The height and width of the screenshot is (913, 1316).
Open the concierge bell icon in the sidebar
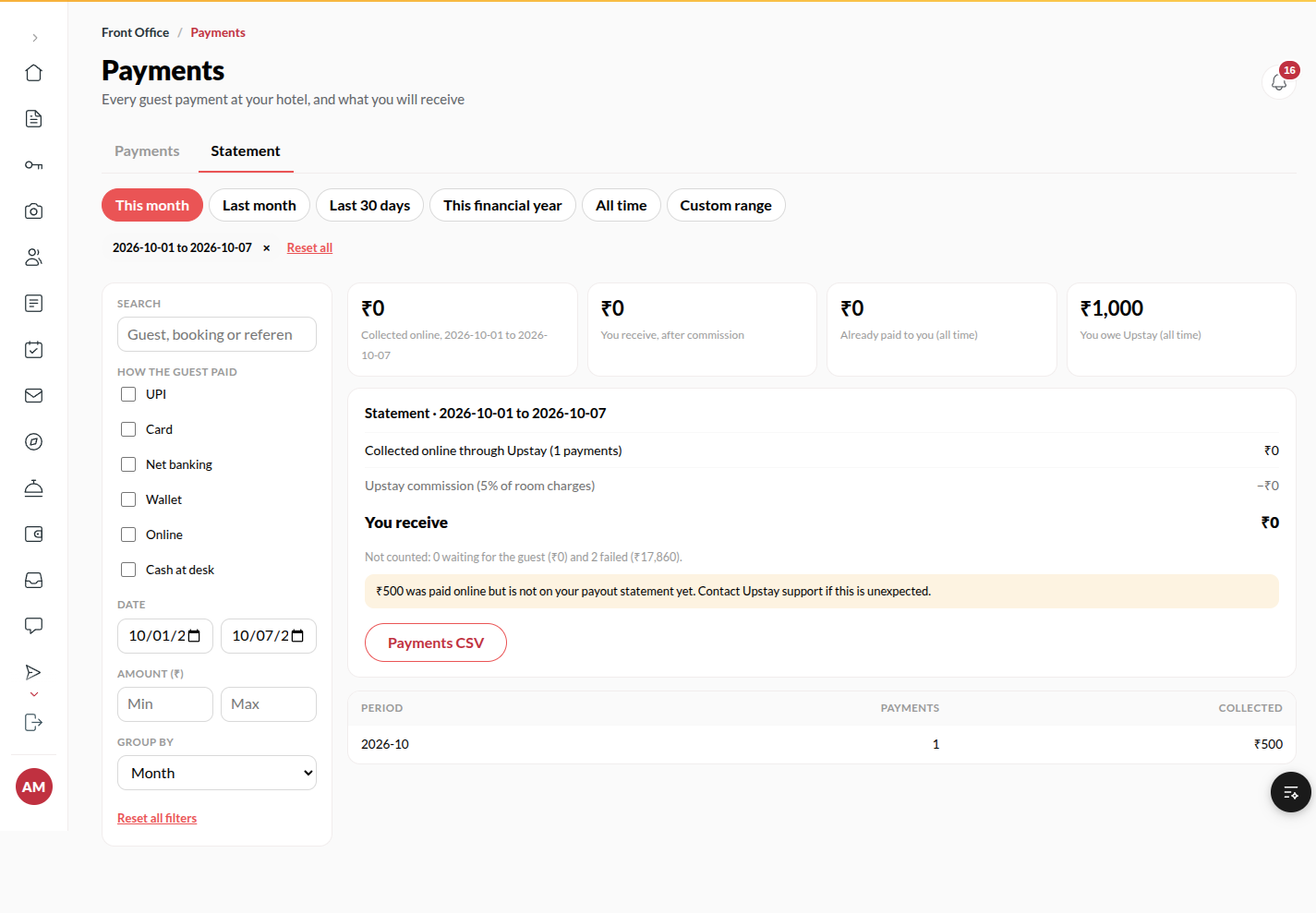[x=34, y=488]
